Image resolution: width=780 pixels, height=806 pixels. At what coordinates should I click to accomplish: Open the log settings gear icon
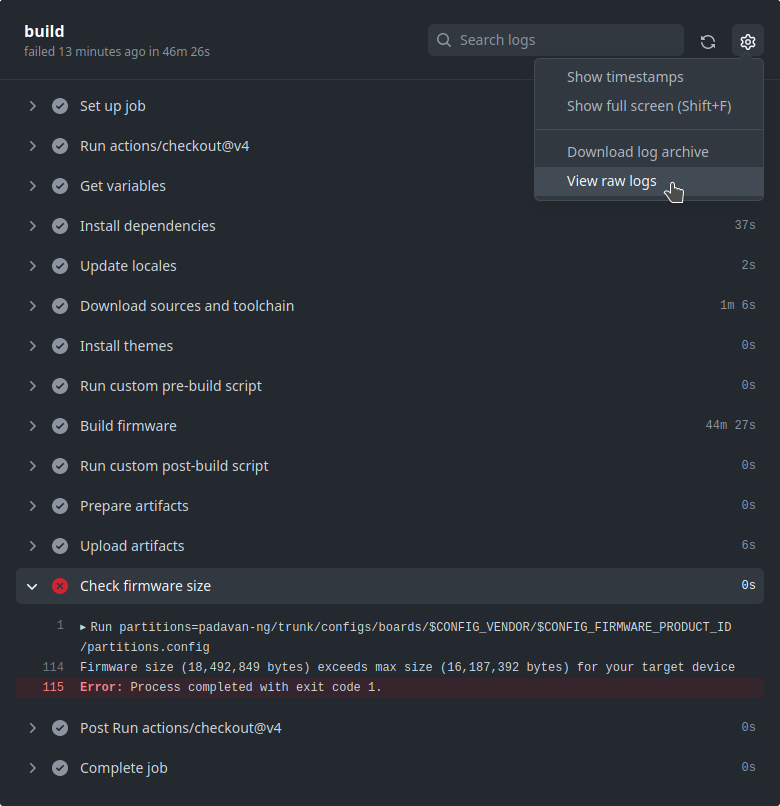click(747, 41)
